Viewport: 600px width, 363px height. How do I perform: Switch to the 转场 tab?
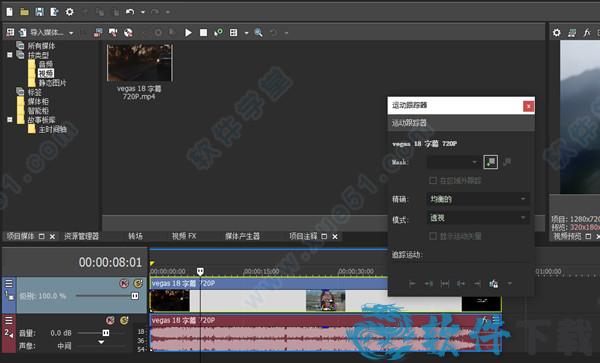[x=135, y=236]
